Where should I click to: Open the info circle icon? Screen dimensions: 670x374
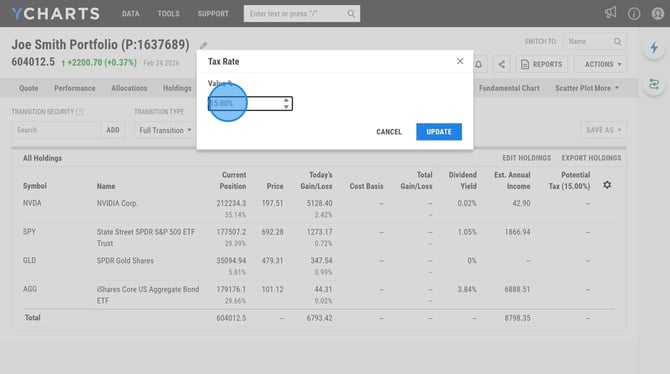pyautogui.click(x=634, y=14)
